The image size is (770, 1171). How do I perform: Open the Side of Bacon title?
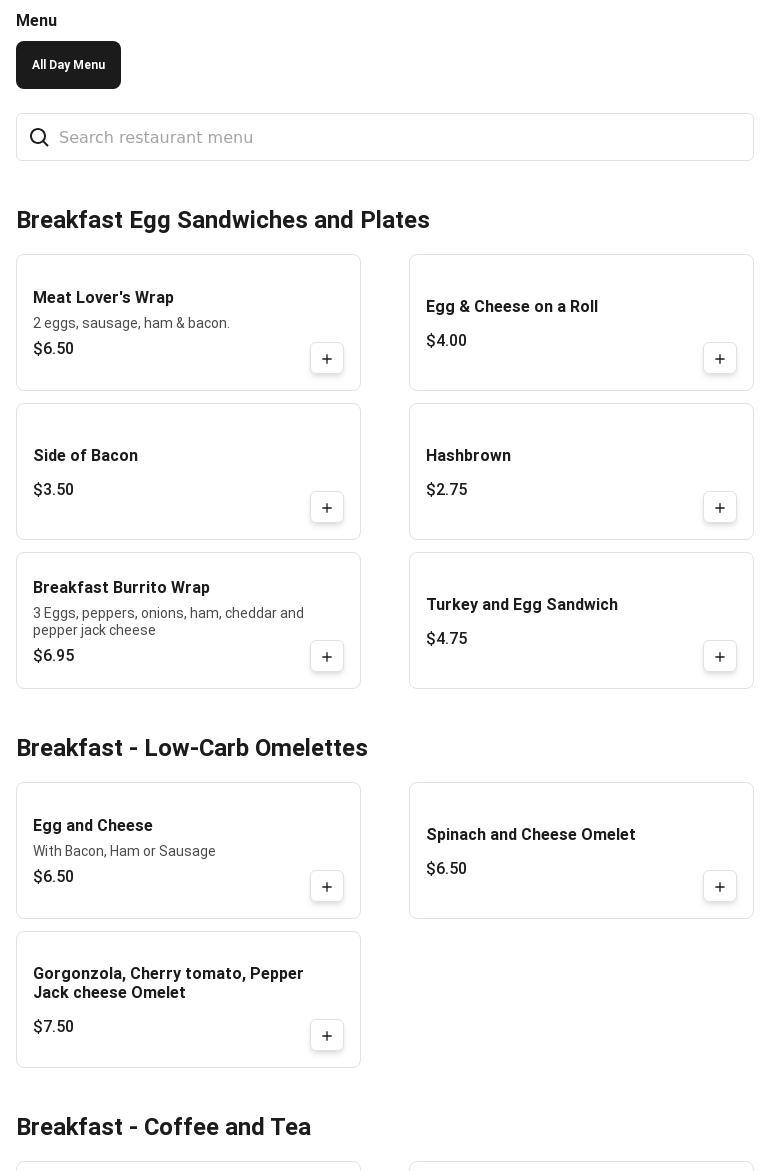tap(86, 456)
